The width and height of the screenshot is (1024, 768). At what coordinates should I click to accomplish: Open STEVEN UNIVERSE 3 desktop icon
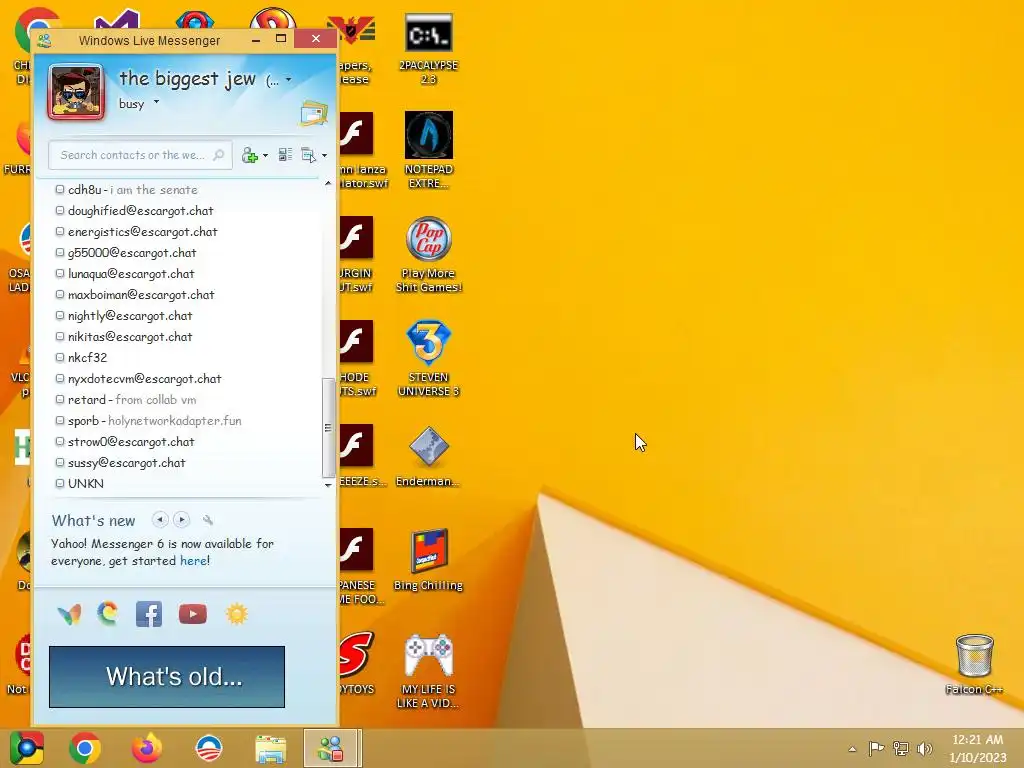click(x=428, y=358)
